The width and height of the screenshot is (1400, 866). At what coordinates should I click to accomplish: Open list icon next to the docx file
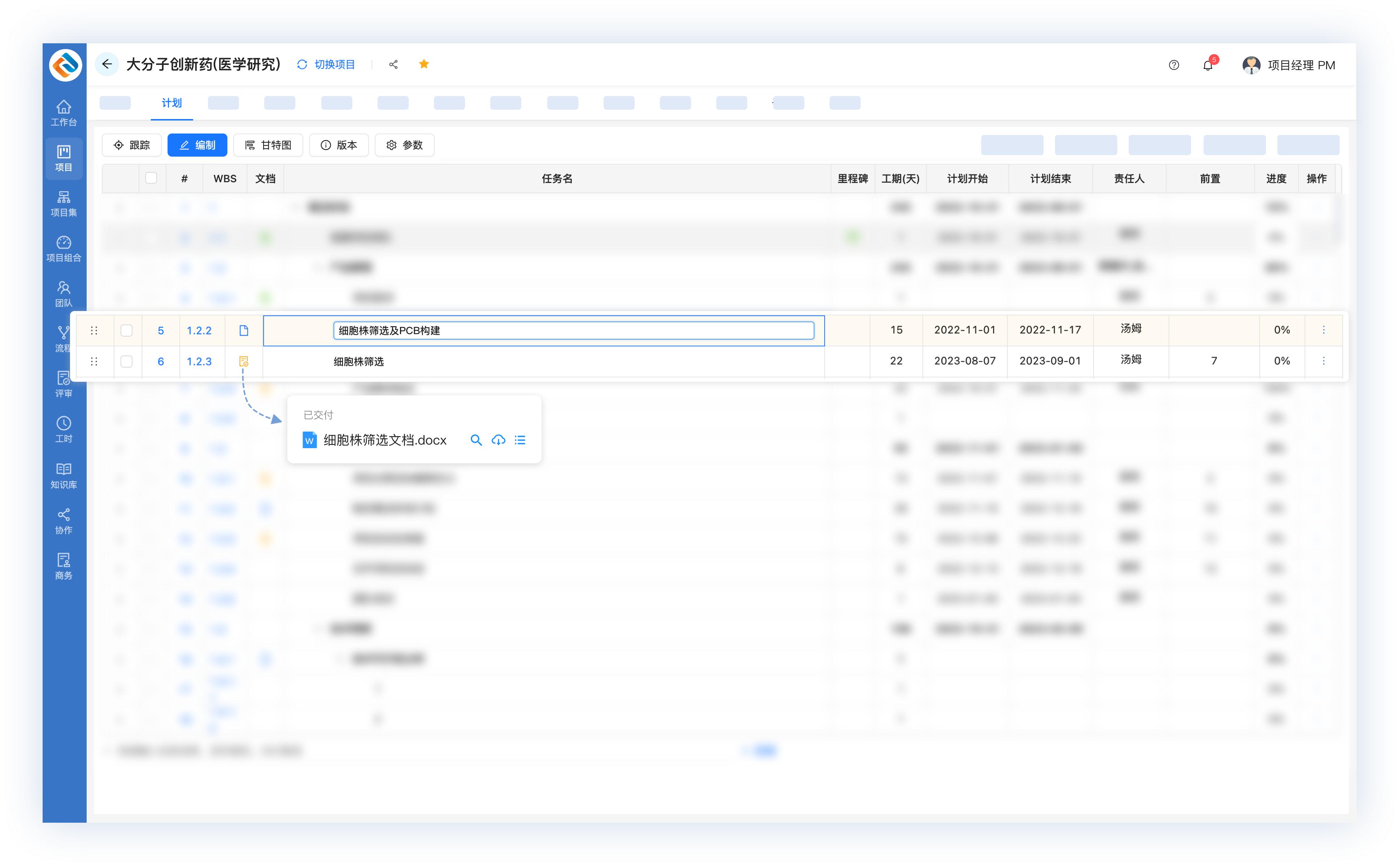(x=520, y=440)
